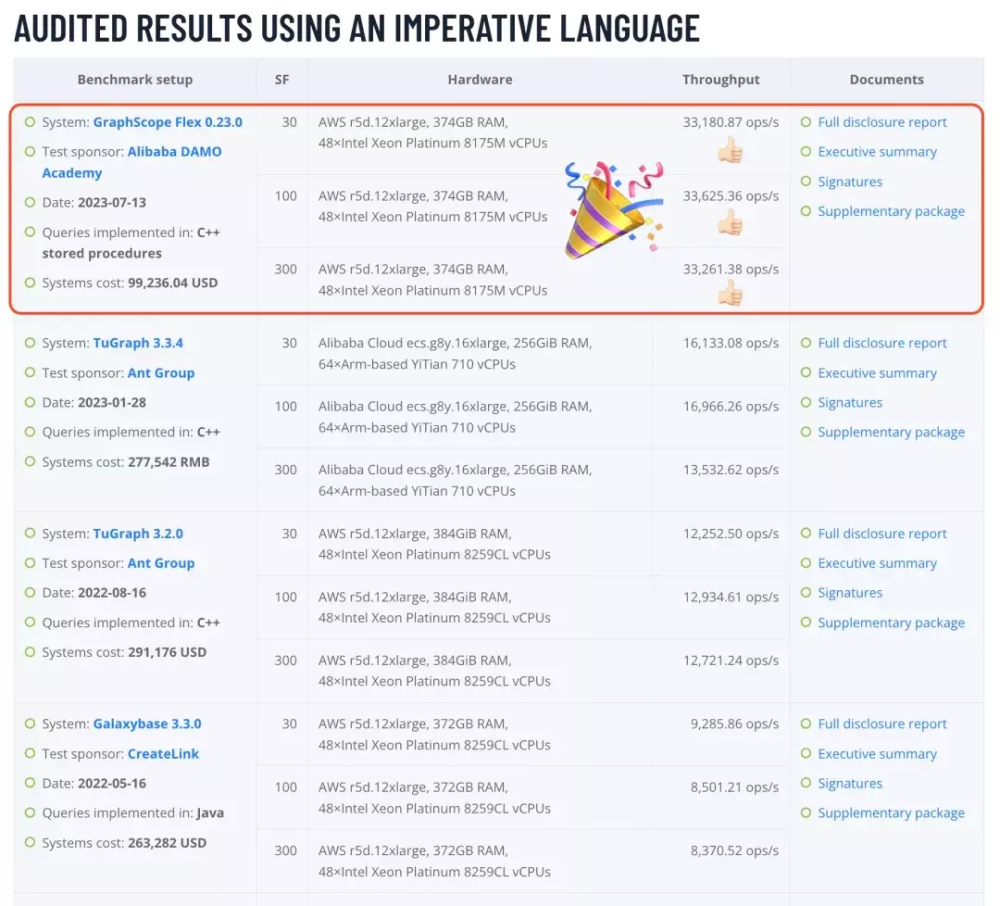Open TuGraph 3.2.0 Signatures document

pyautogui.click(x=850, y=593)
